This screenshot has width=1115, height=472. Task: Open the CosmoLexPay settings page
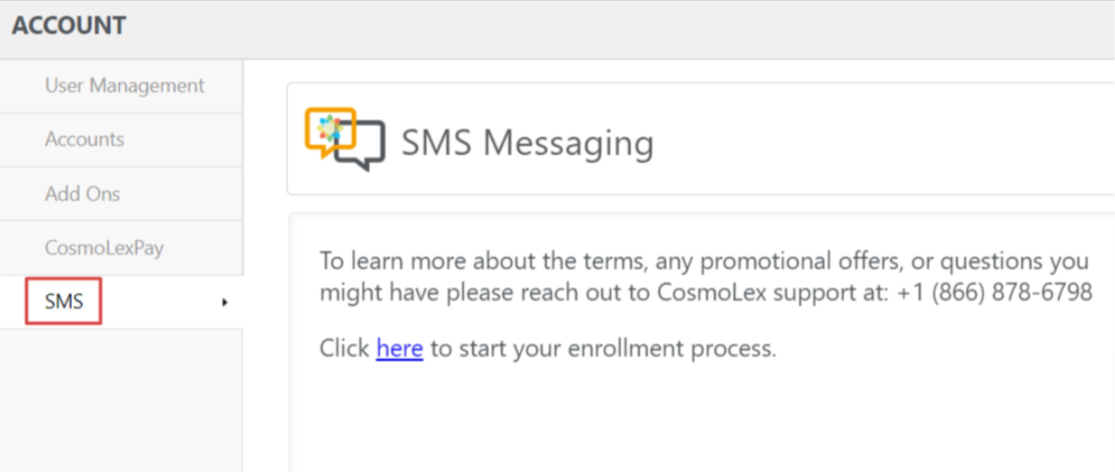tap(105, 248)
